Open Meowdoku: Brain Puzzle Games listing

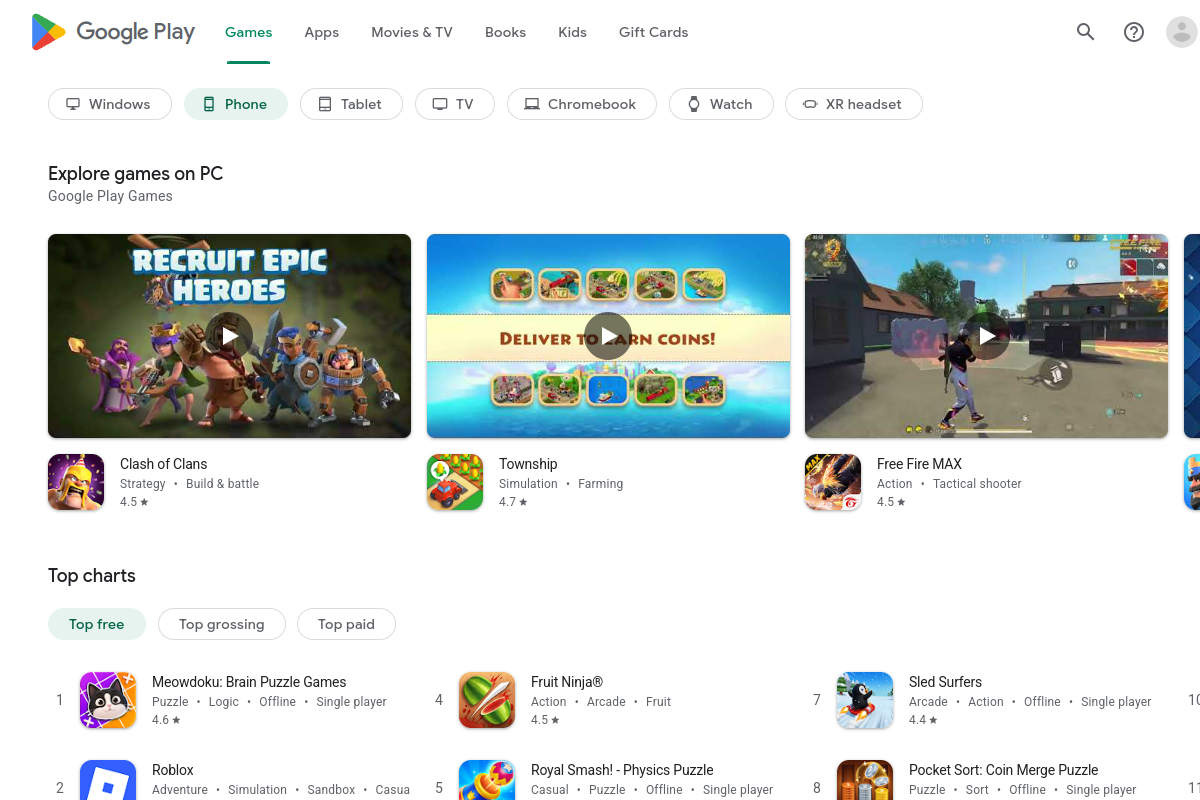[x=249, y=682]
